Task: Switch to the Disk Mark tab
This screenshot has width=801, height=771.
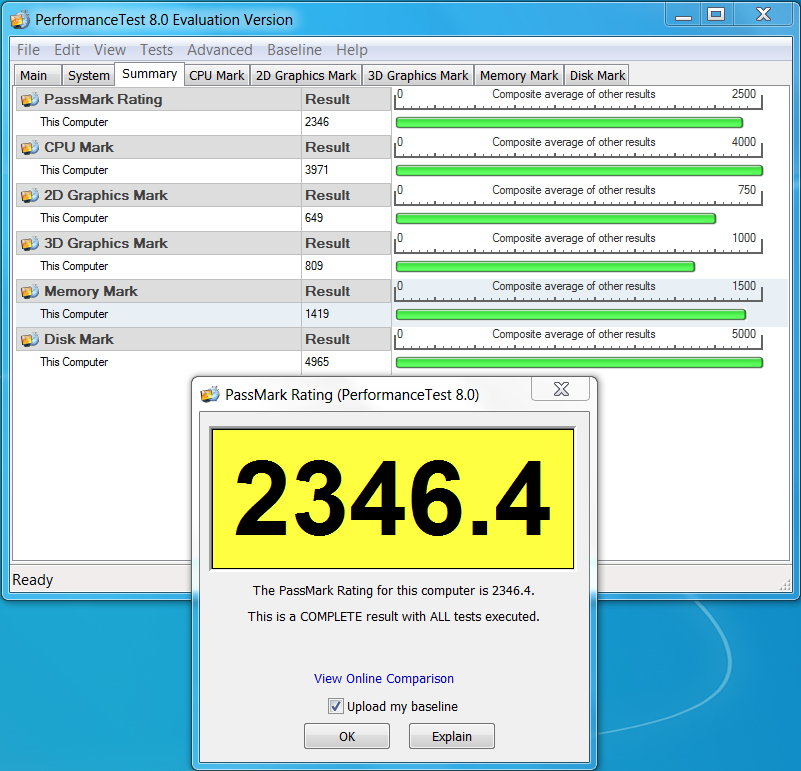Action: tap(597, 75)
